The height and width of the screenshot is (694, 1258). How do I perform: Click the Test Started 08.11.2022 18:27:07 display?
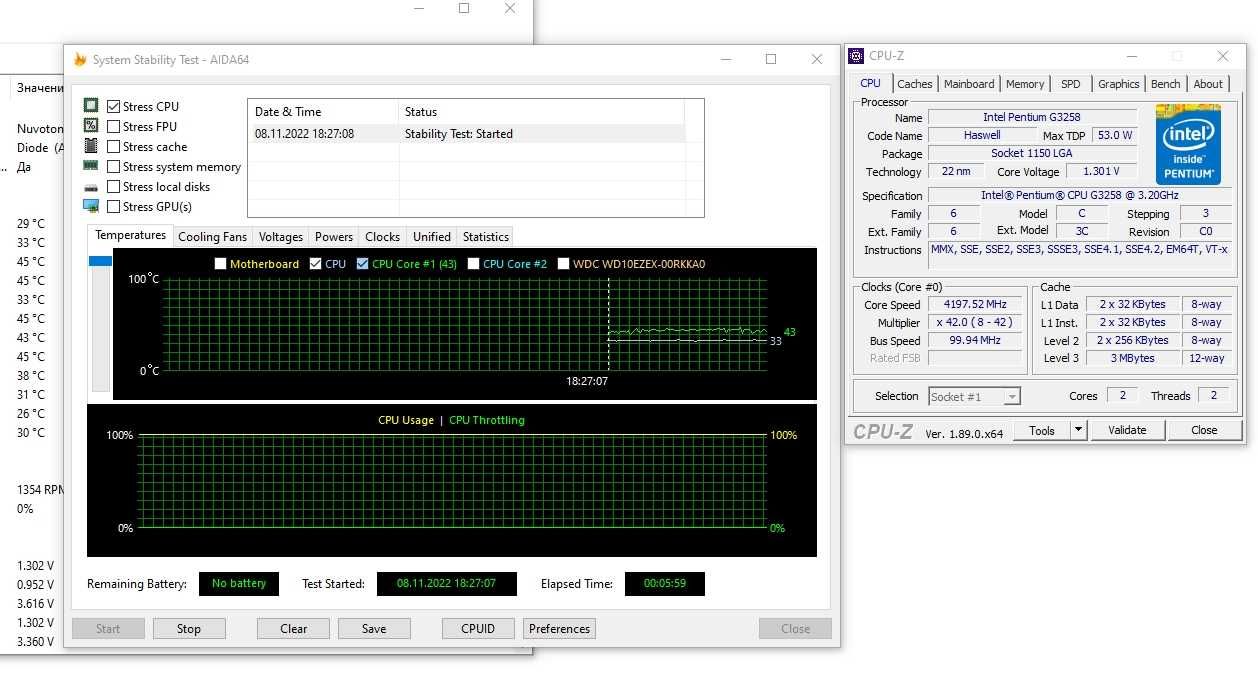[447, 584]
